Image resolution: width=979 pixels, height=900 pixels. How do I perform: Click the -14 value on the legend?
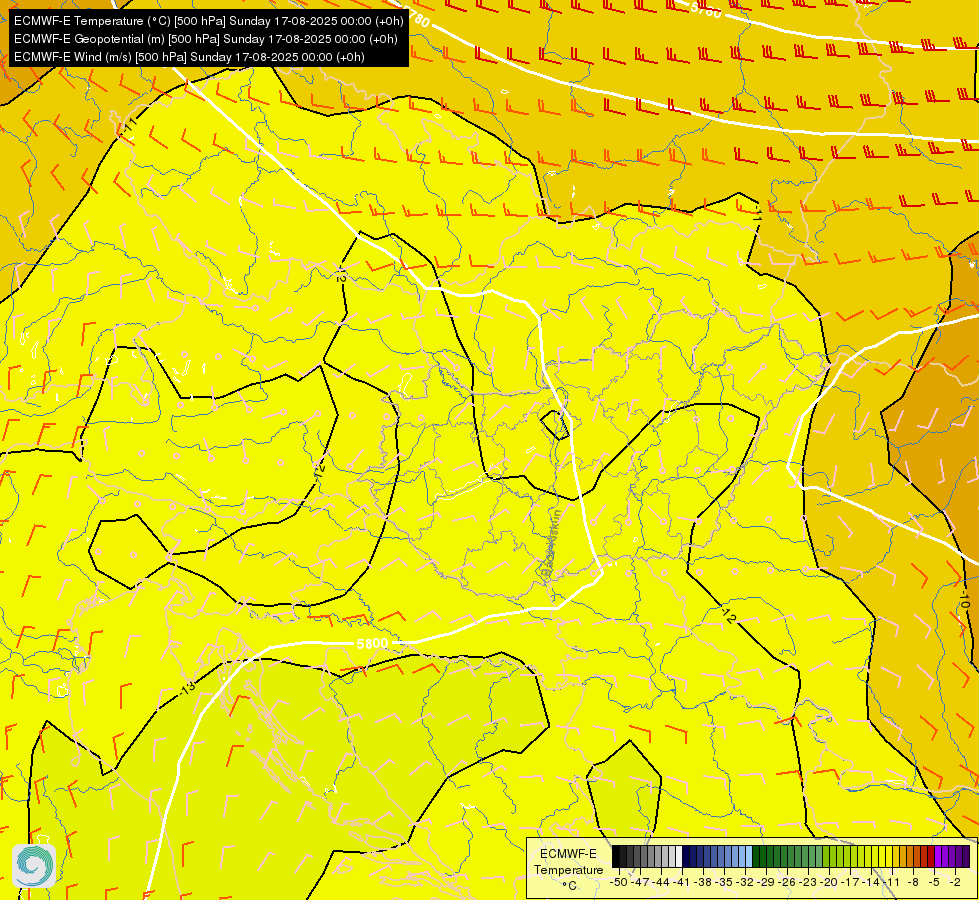(871, 883)
